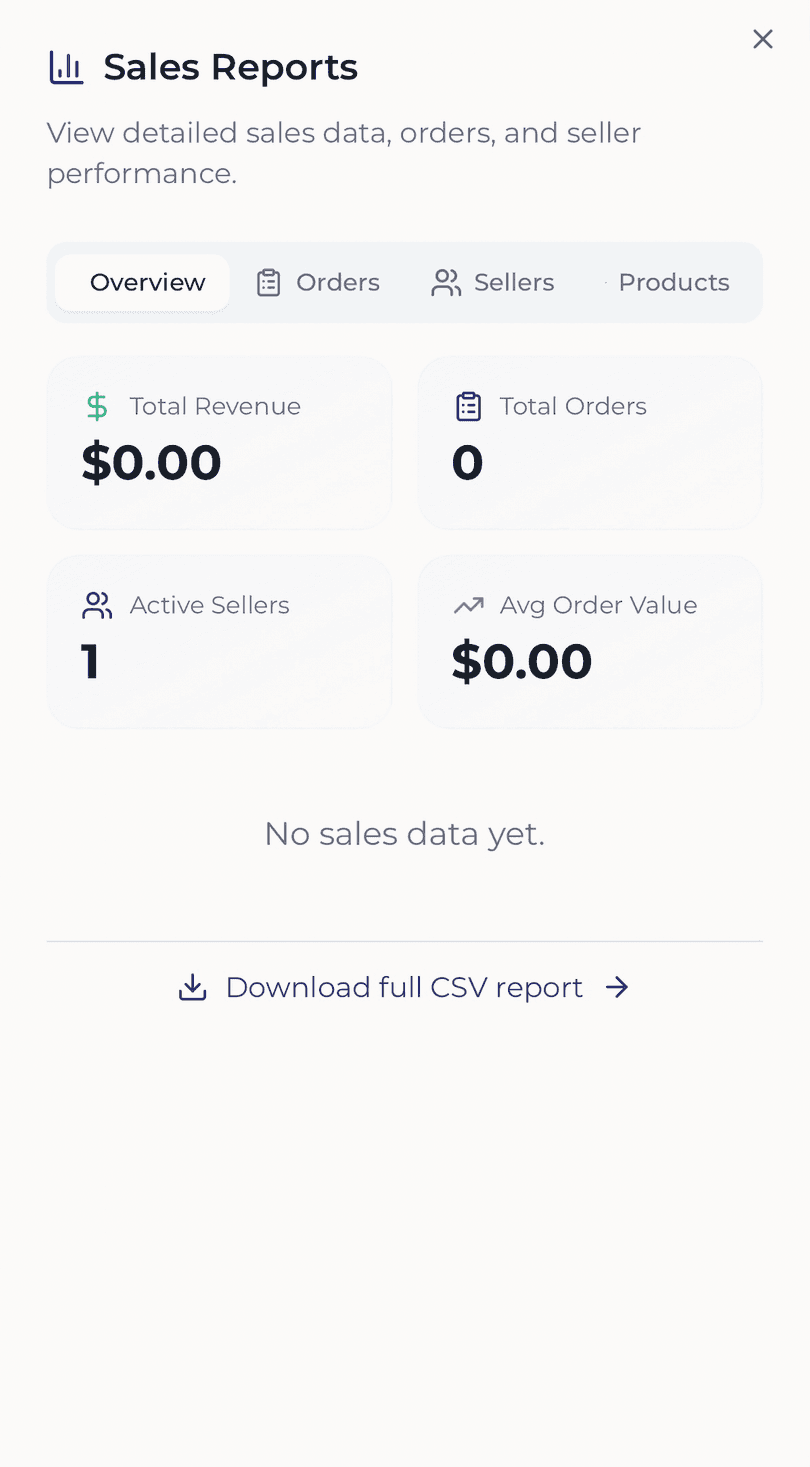Click the bar chart icon beside Sales Reports
Image resolution: width=810 pixels, height=1467 pixels.
[66, 68]
